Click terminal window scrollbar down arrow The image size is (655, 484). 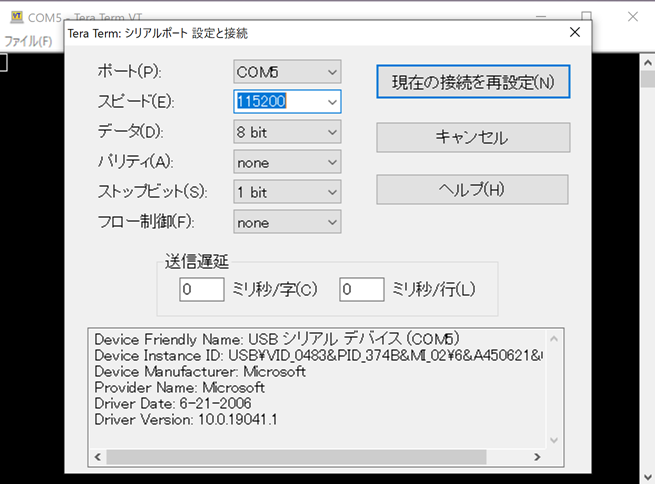click(648, 476)
